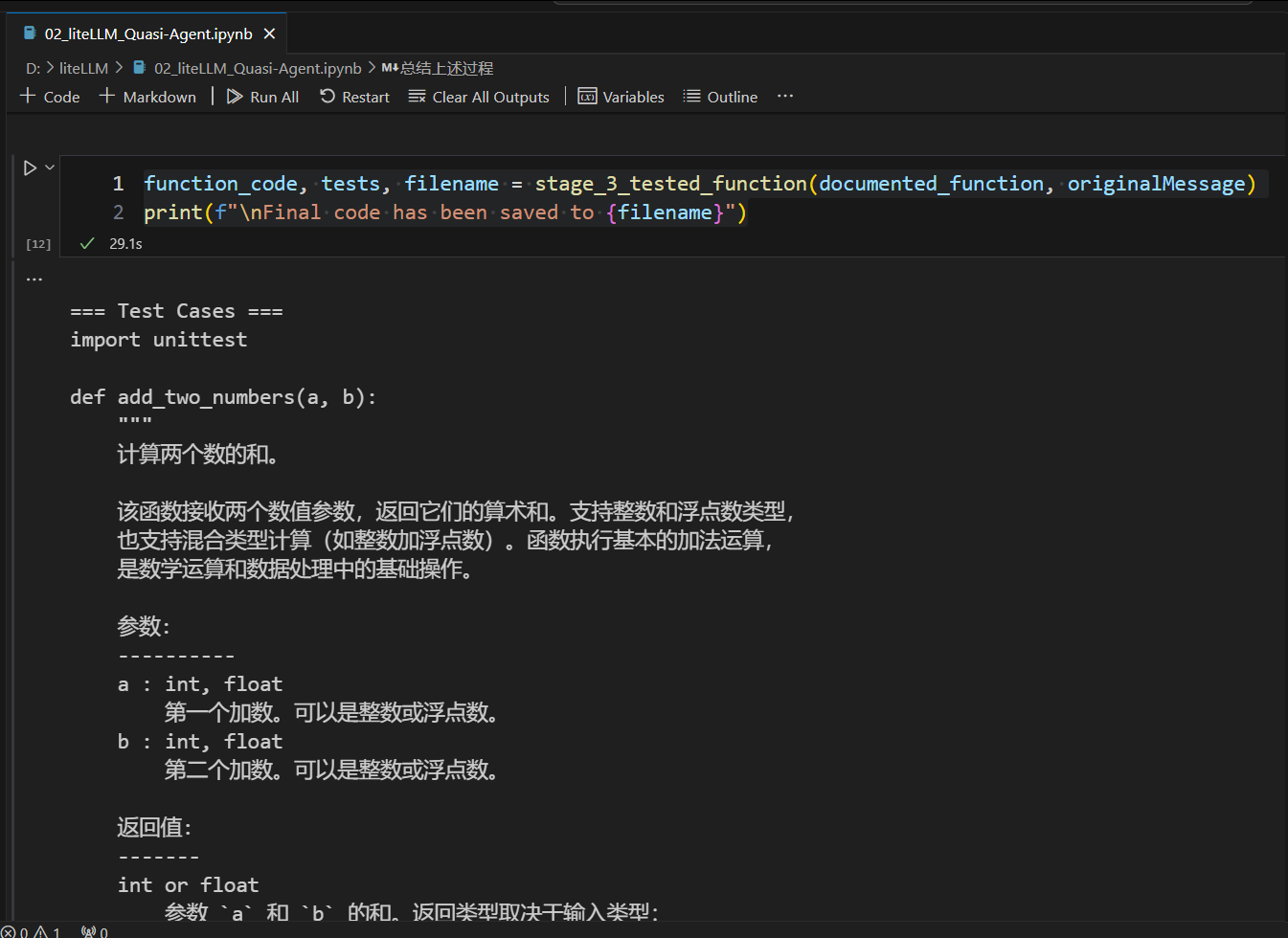The width and height of the screenshot is (1288, 938).
Task: Click the [12] execution count label
Action: (38, 244)
